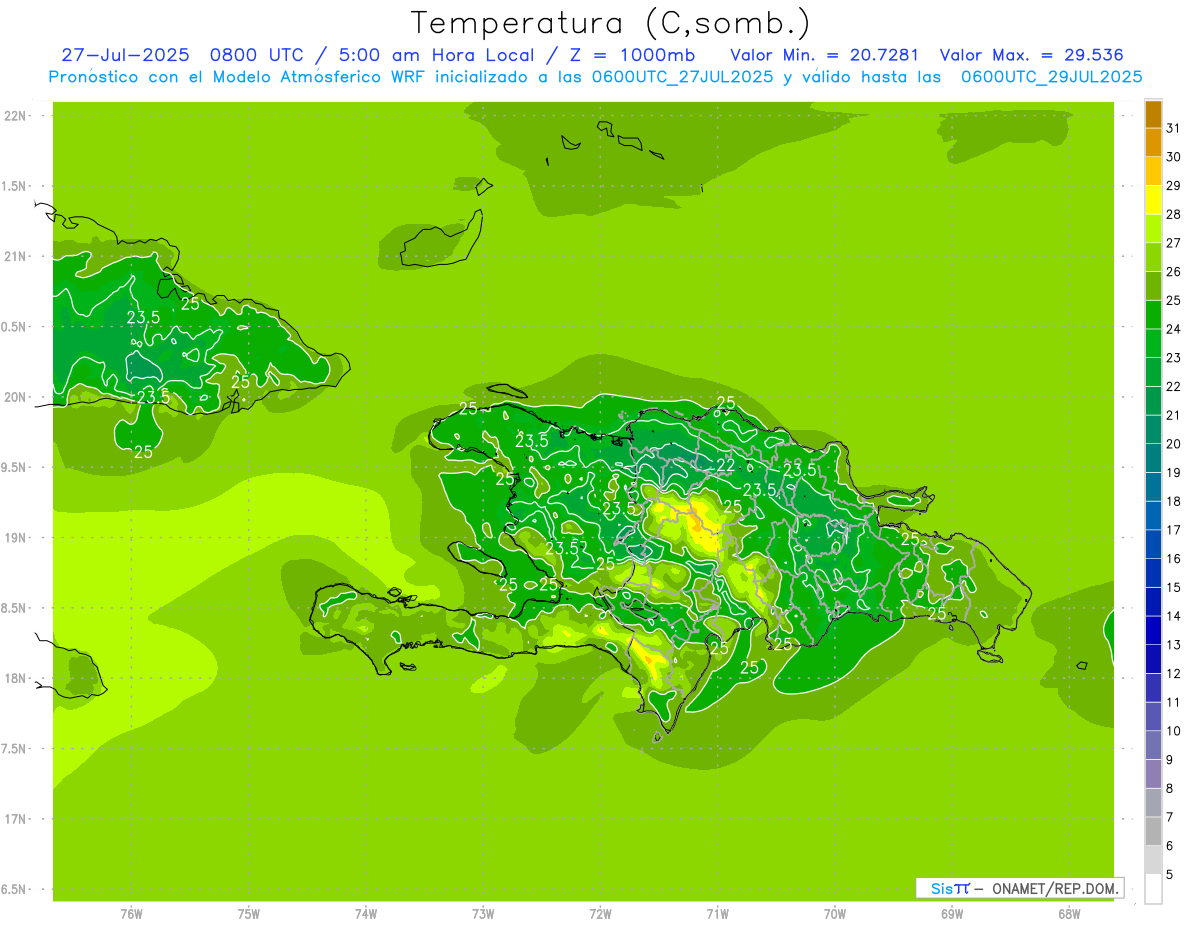Click the '22' contour label on the map
This screenshot has height=927, width=1200.
(725, 465)
